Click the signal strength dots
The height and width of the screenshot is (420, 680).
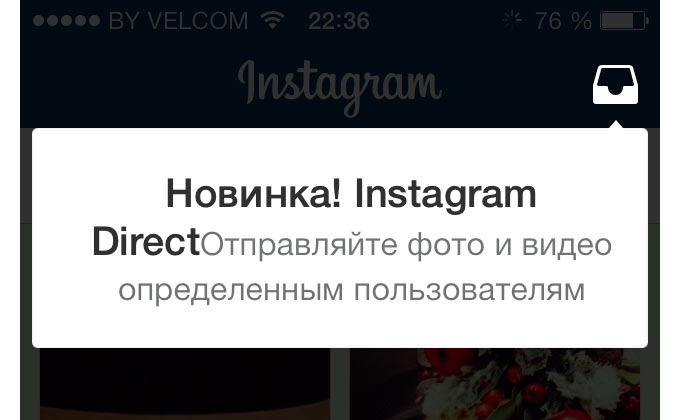pyautogui.click(x=66, y=20)
